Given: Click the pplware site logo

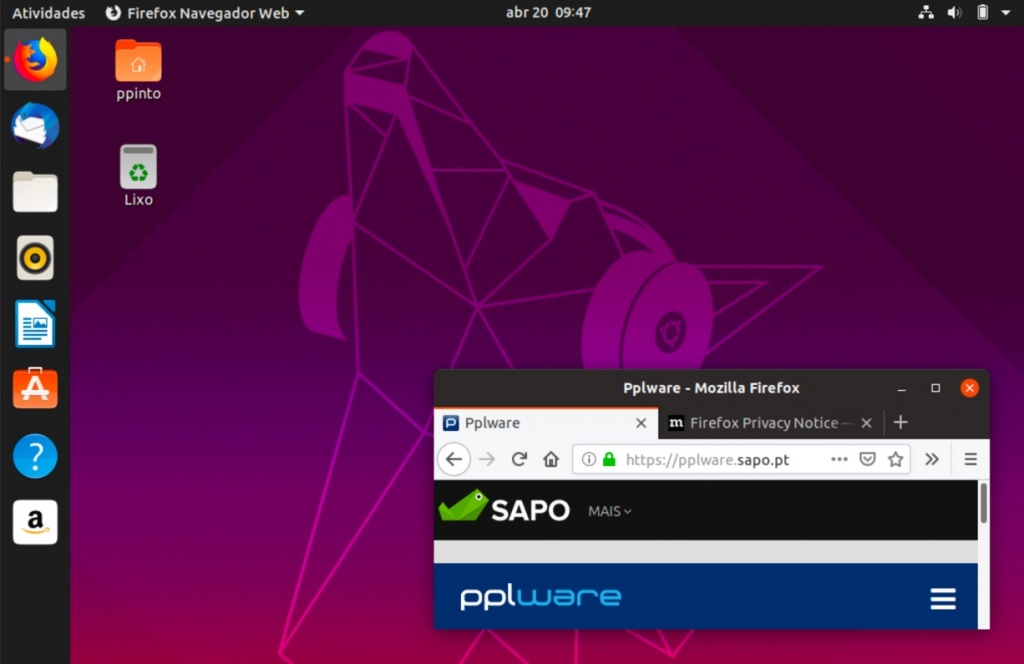Looking at the screenshot, I should point(541,597).
